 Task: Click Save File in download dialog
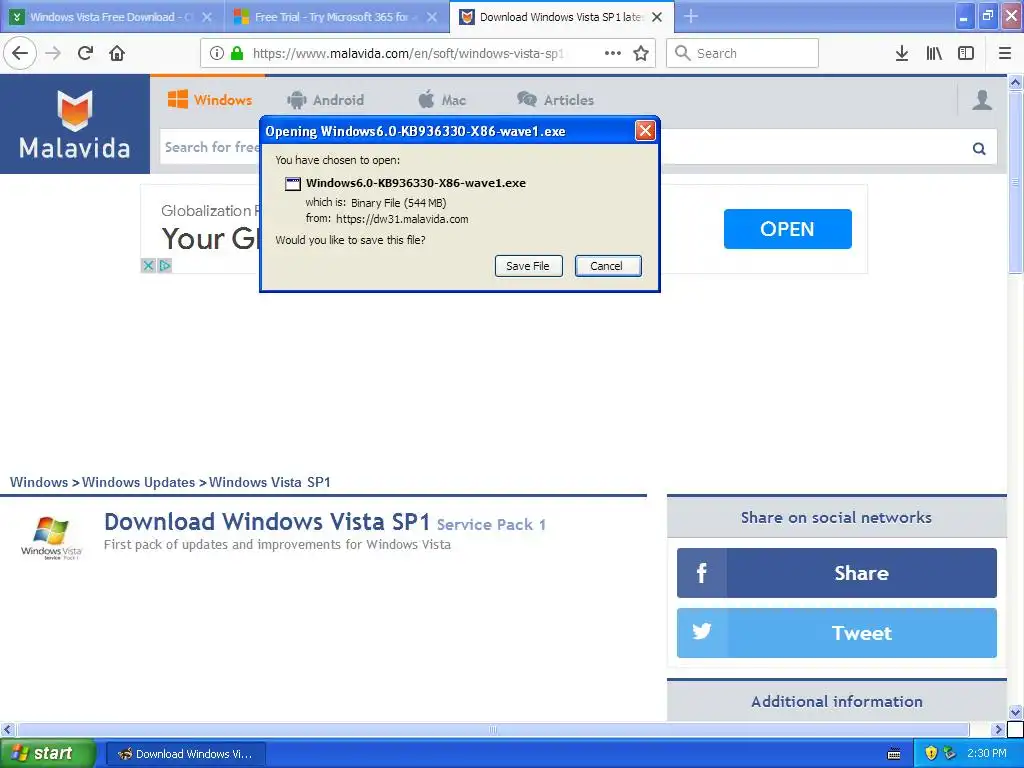click(528, 266)
